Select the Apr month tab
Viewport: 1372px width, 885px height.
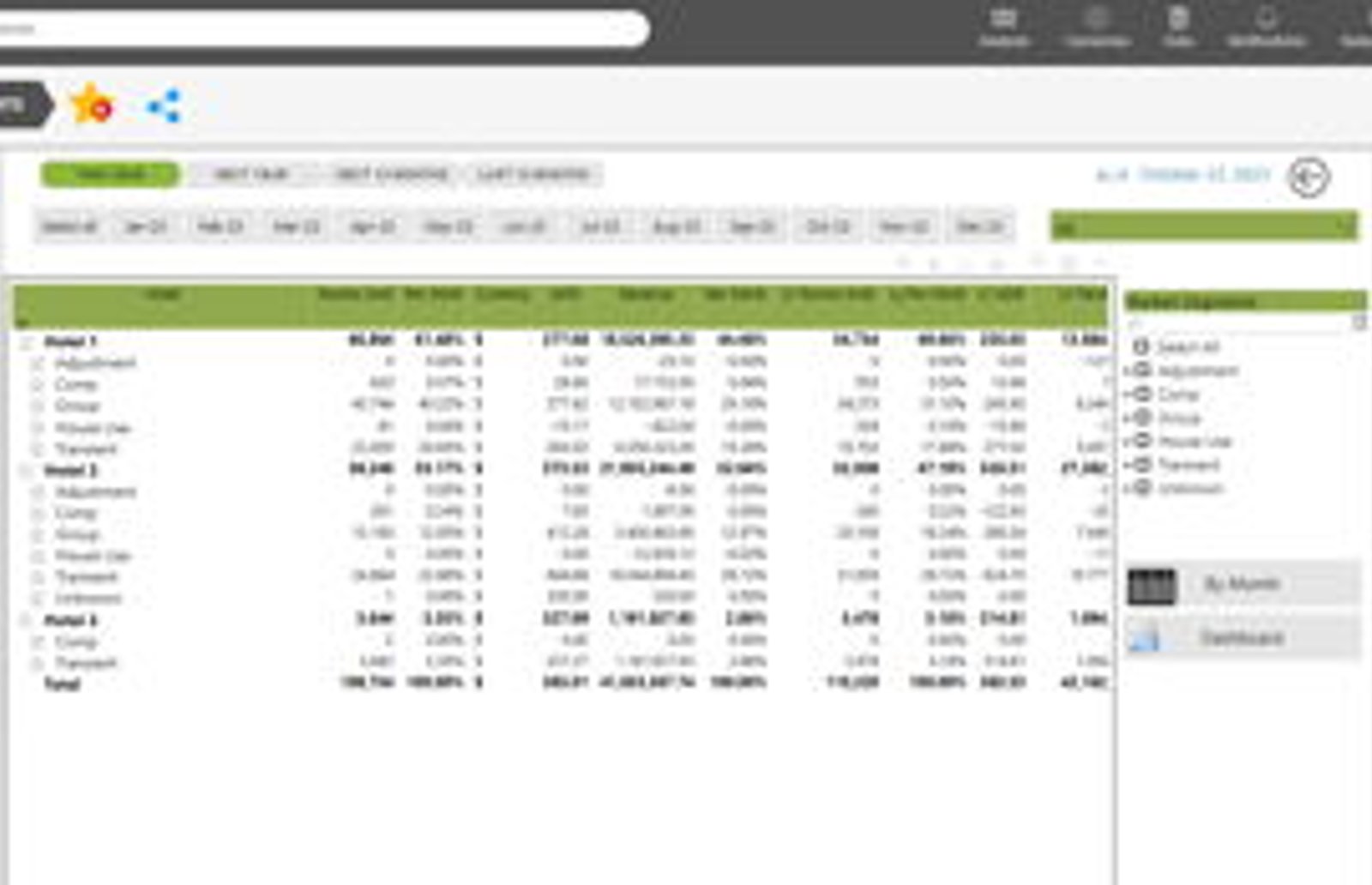coord(372,226)
